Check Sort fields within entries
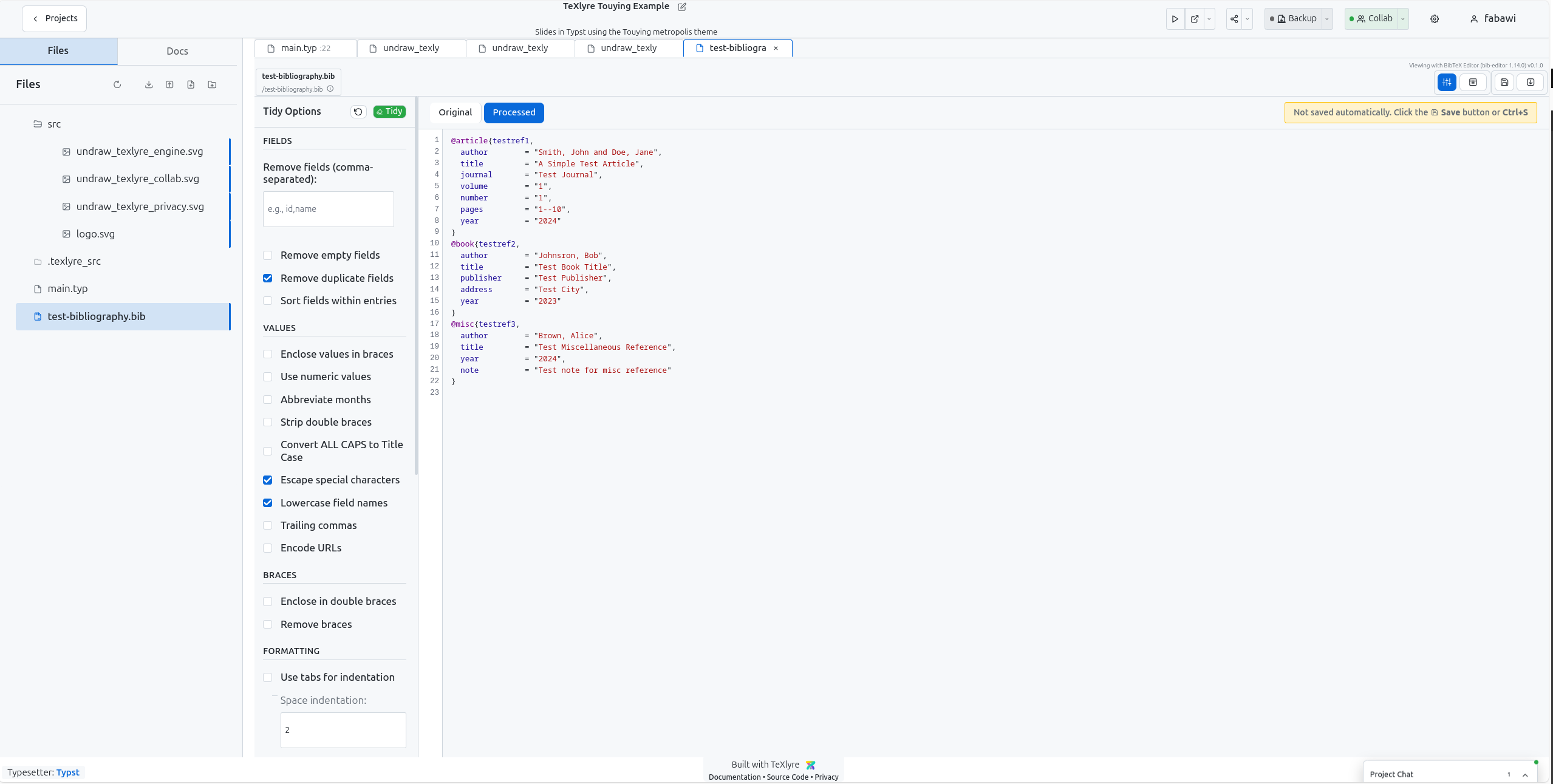Viewport: 1553px width, 784px height. [268, 301]
